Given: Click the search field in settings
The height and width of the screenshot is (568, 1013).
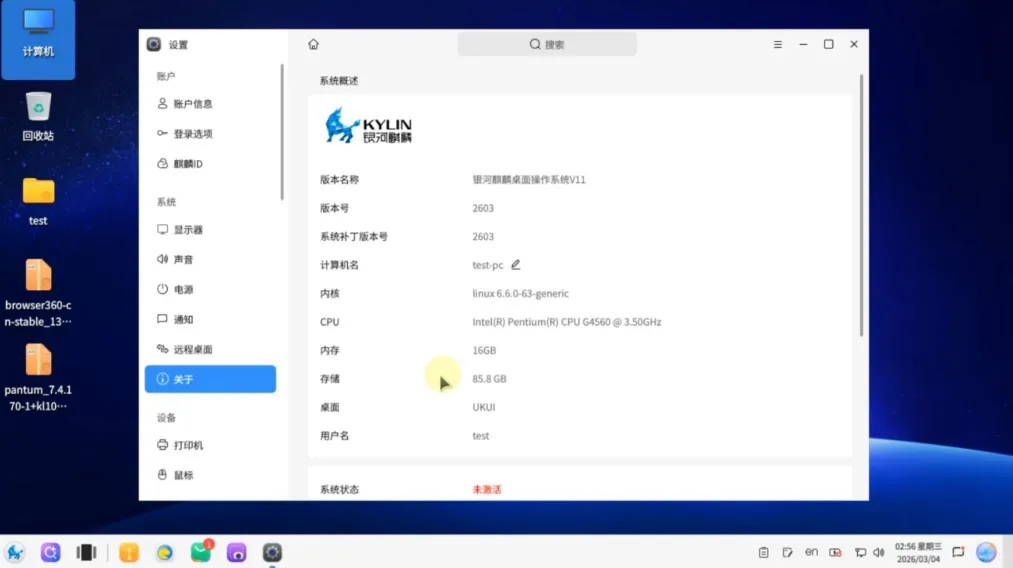Looking at the screenshot, I should coord(547,44).
